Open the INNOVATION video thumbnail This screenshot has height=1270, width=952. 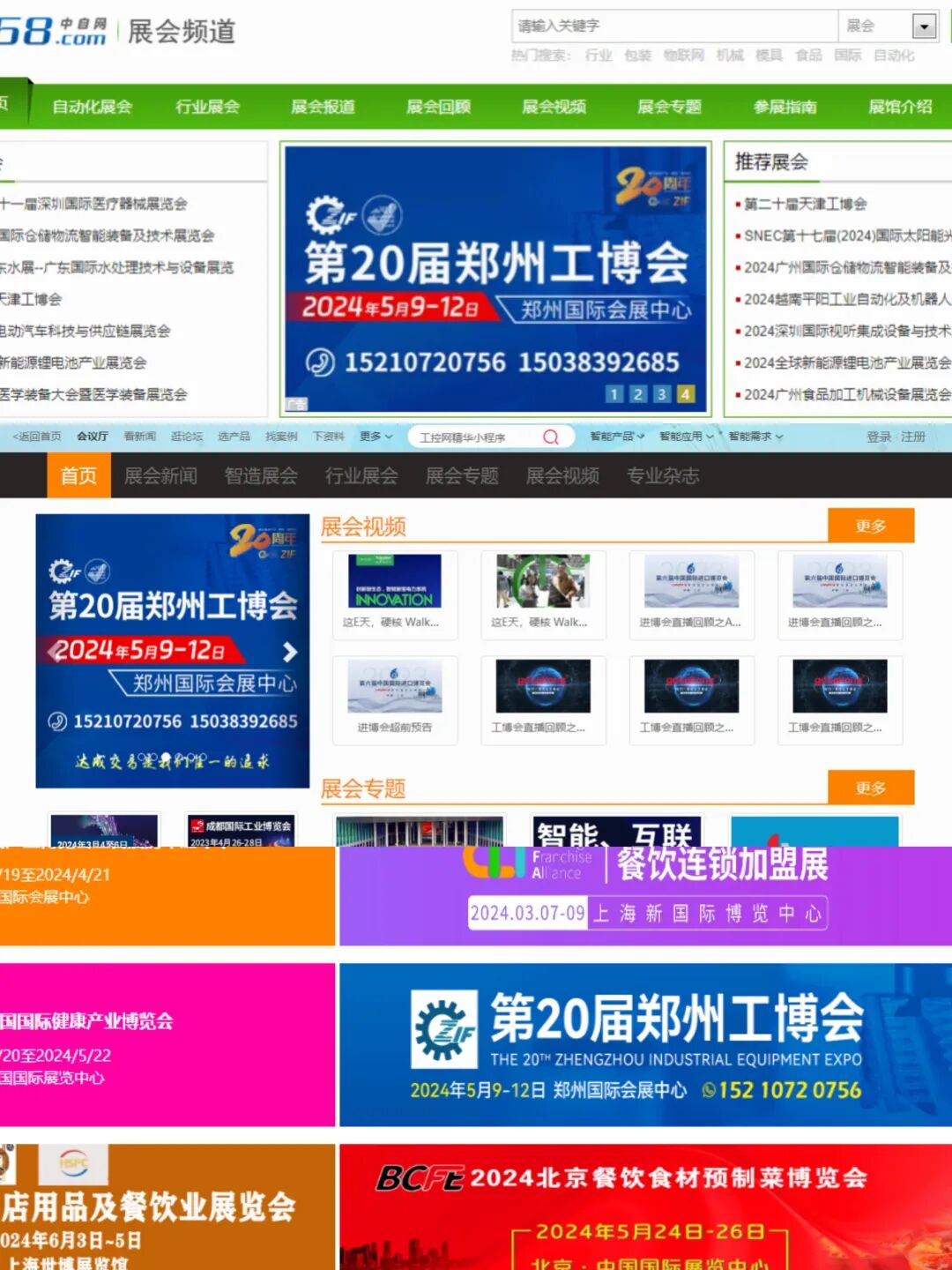pyautogui.click(x=395, y=581)
